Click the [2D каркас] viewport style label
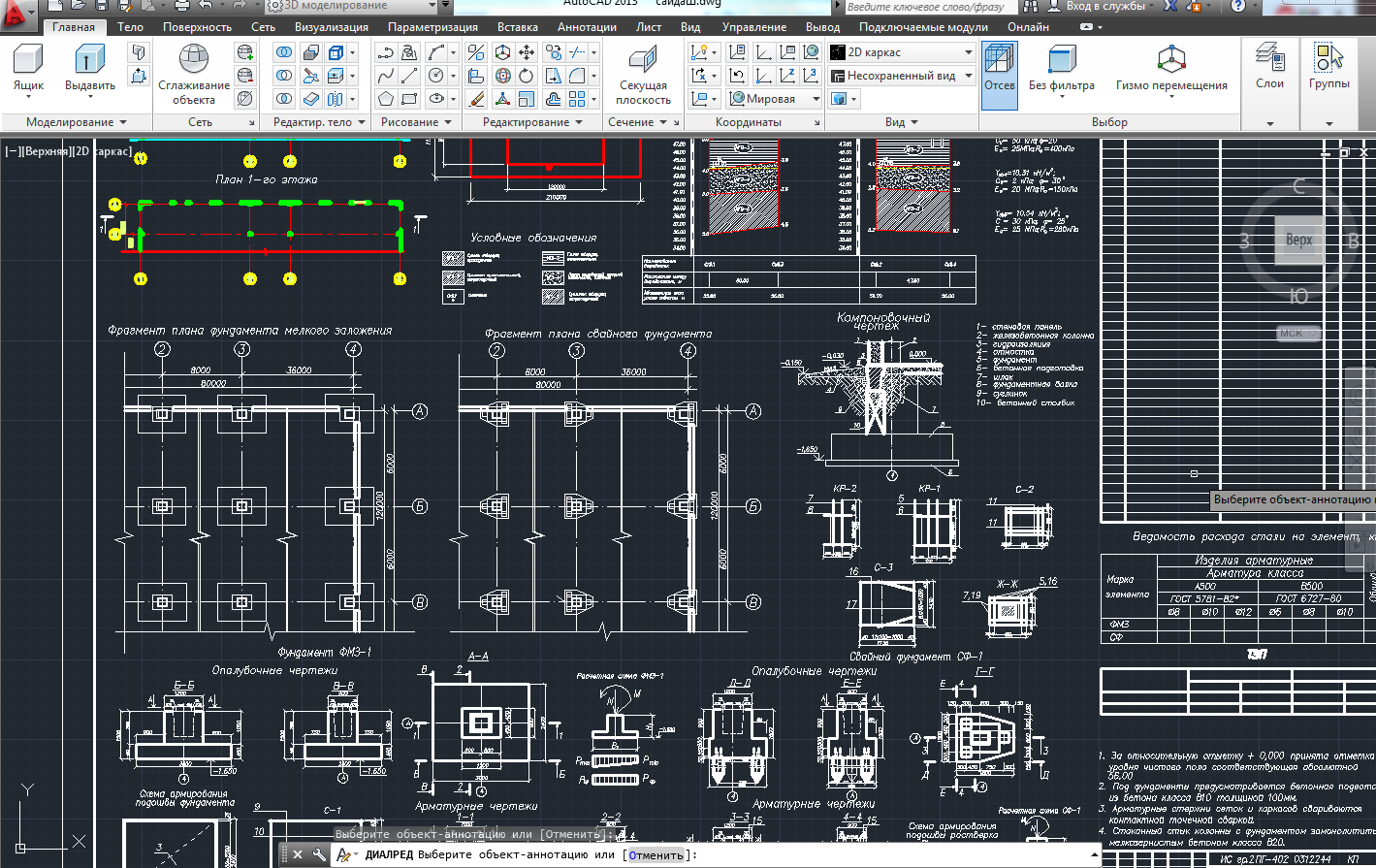Screen dimensions: 1376x868 (x=103, y=151)
